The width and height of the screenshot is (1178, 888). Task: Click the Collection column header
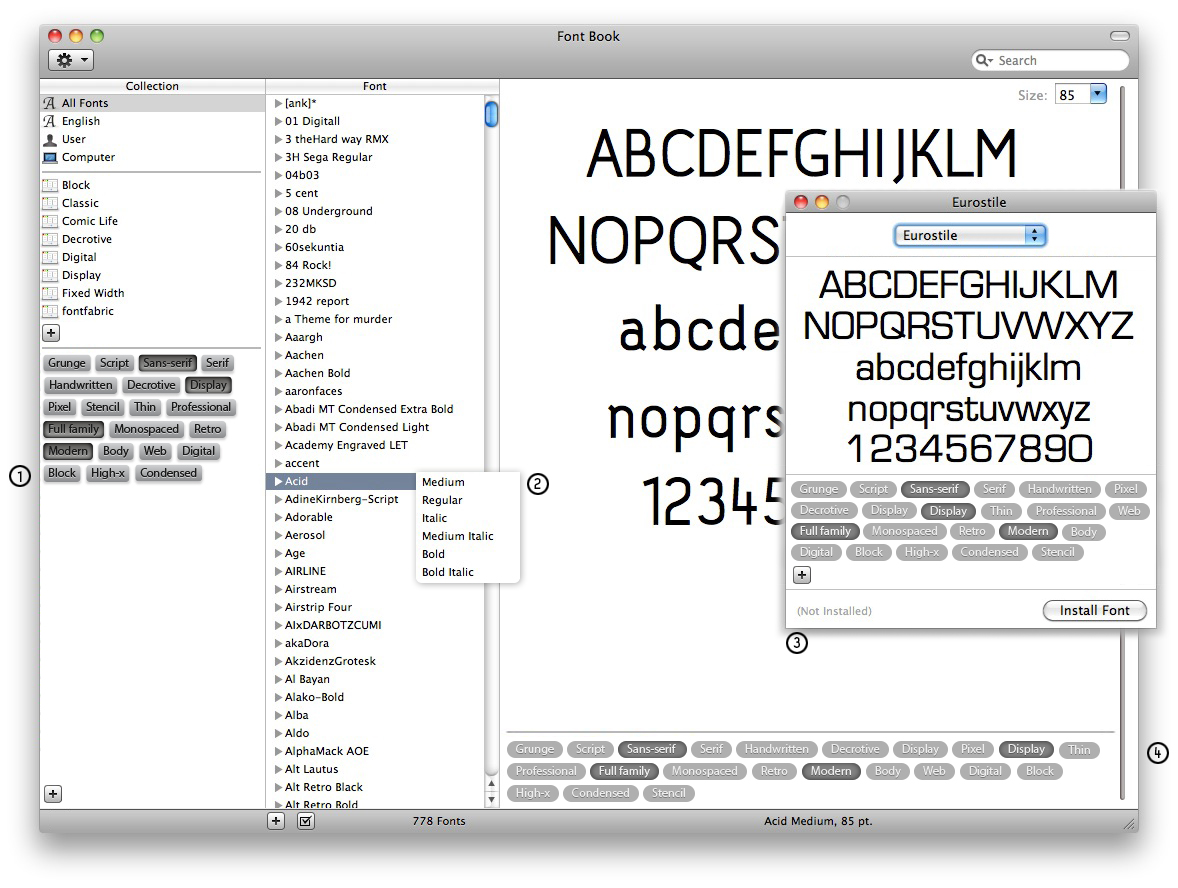(x=153, y=86)
